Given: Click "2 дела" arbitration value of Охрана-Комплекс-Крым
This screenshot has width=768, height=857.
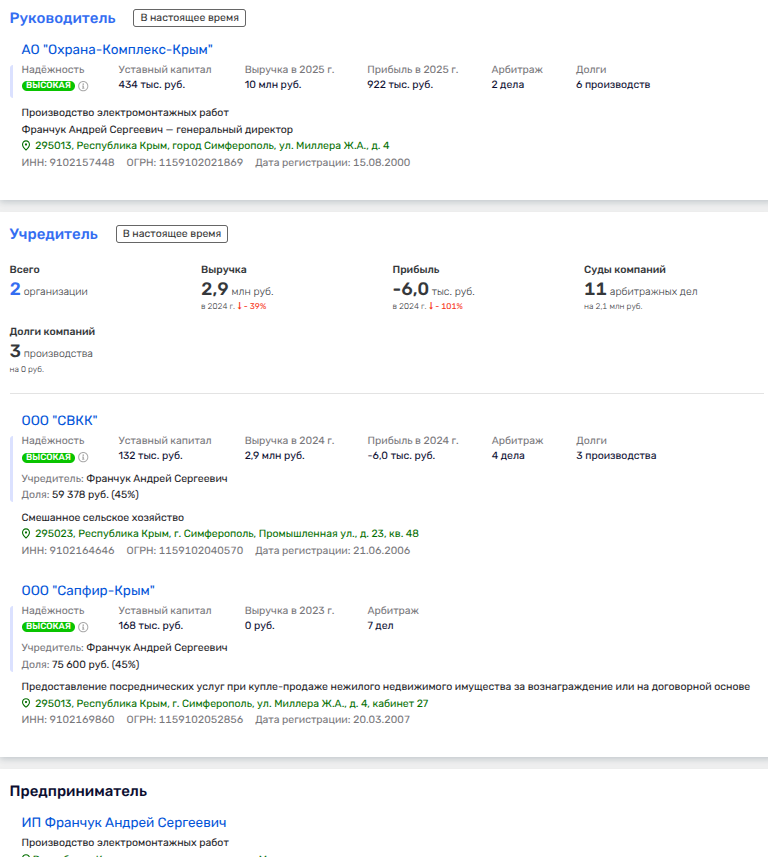Looking at the screenshot, I should (508, 85).
